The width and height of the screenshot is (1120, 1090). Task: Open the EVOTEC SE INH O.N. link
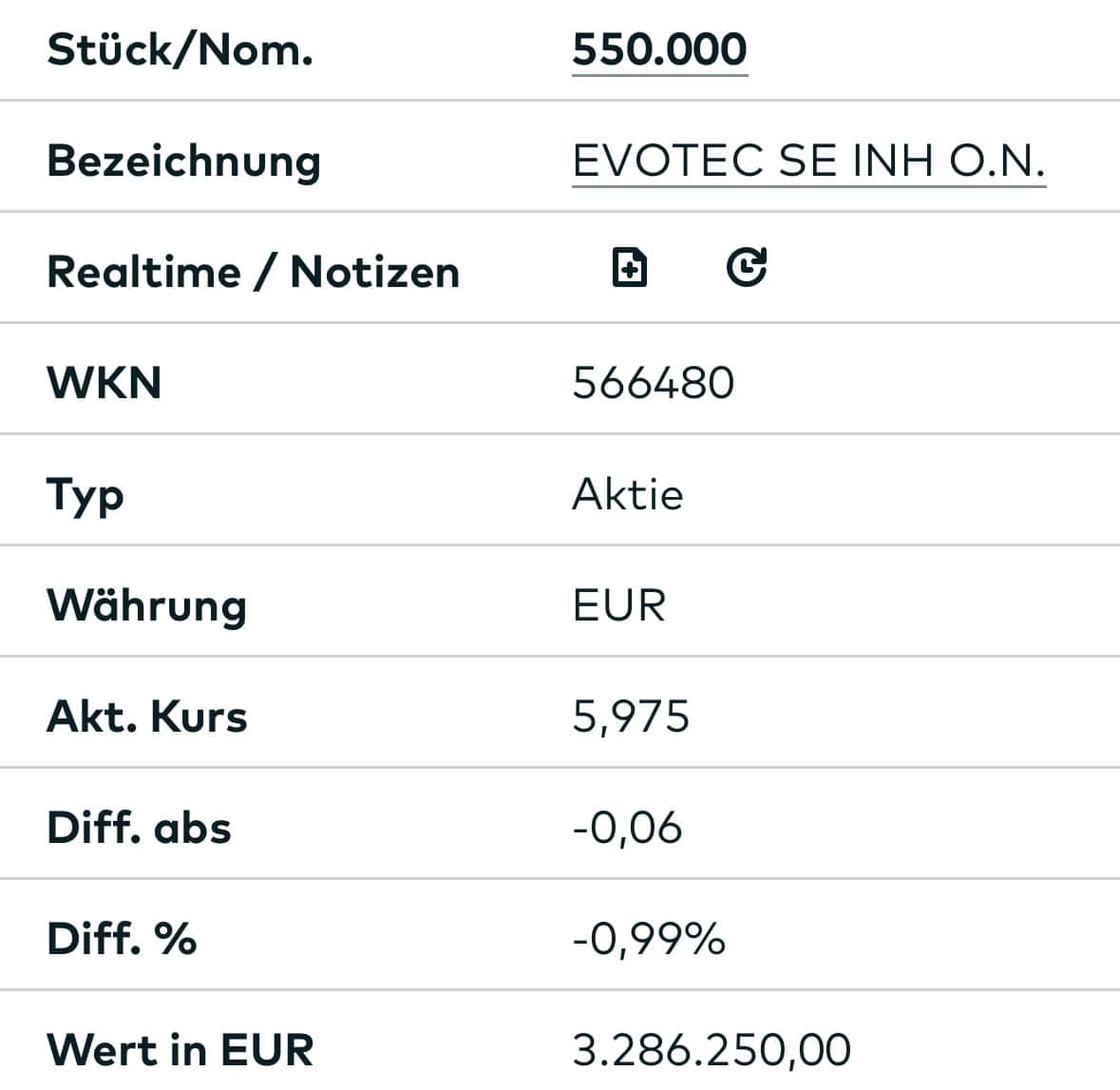point(808,161)
